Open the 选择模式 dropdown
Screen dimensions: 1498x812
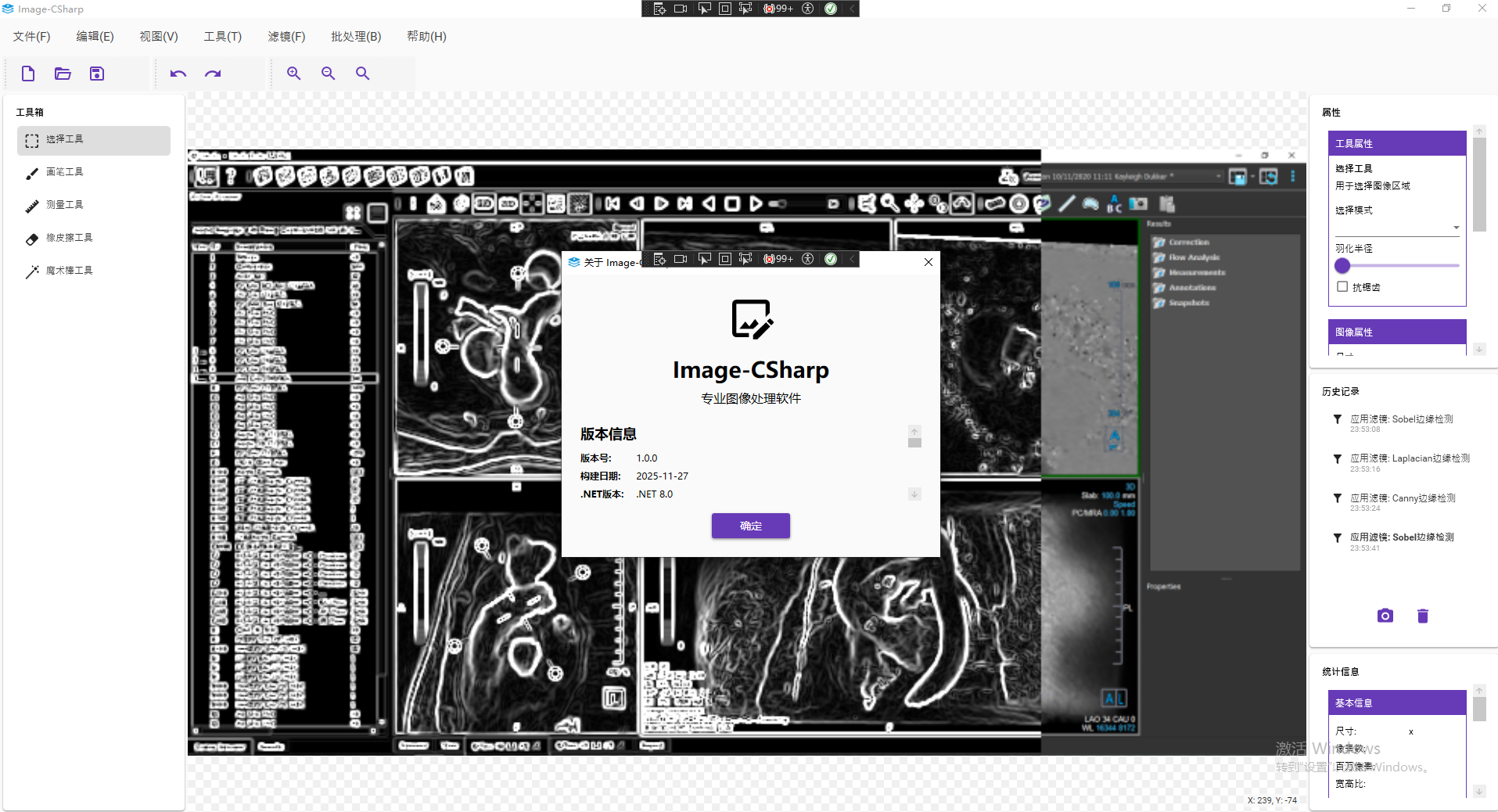[x=1397, y=228]
